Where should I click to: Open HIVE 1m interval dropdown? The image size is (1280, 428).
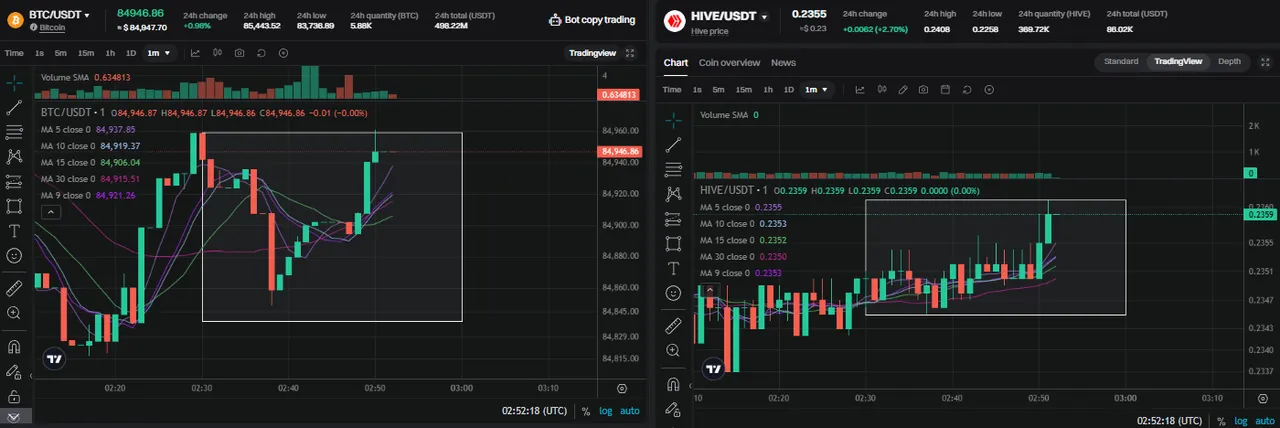point(817,89)
